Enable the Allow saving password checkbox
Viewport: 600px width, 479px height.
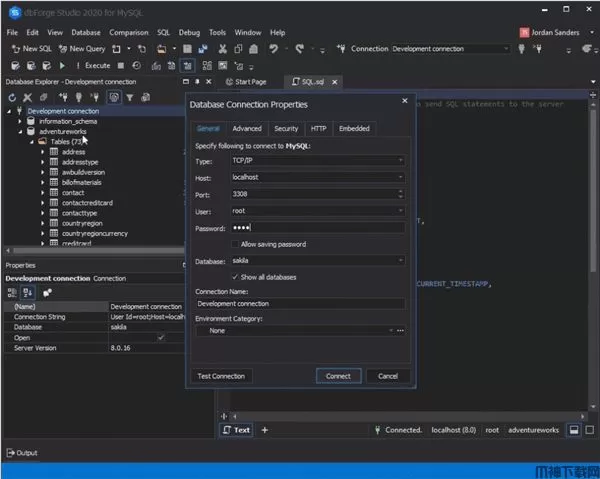[235, 244]
